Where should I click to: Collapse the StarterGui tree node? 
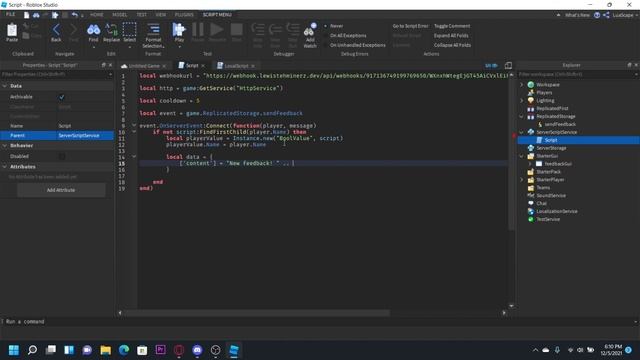pos(521,156)
